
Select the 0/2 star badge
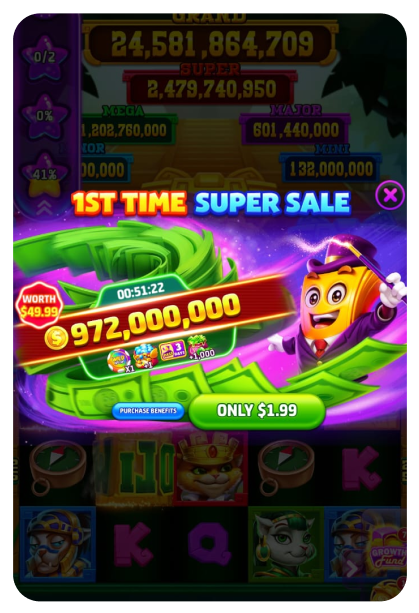tap(45, 57)
